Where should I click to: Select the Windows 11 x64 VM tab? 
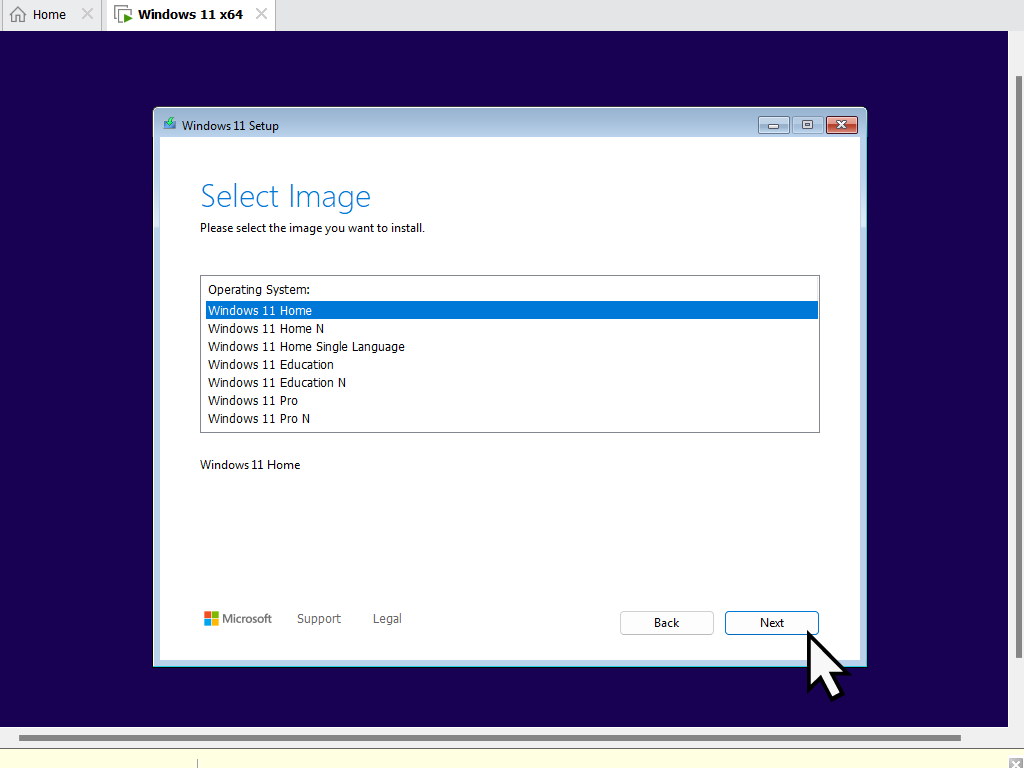coord(180,15)
